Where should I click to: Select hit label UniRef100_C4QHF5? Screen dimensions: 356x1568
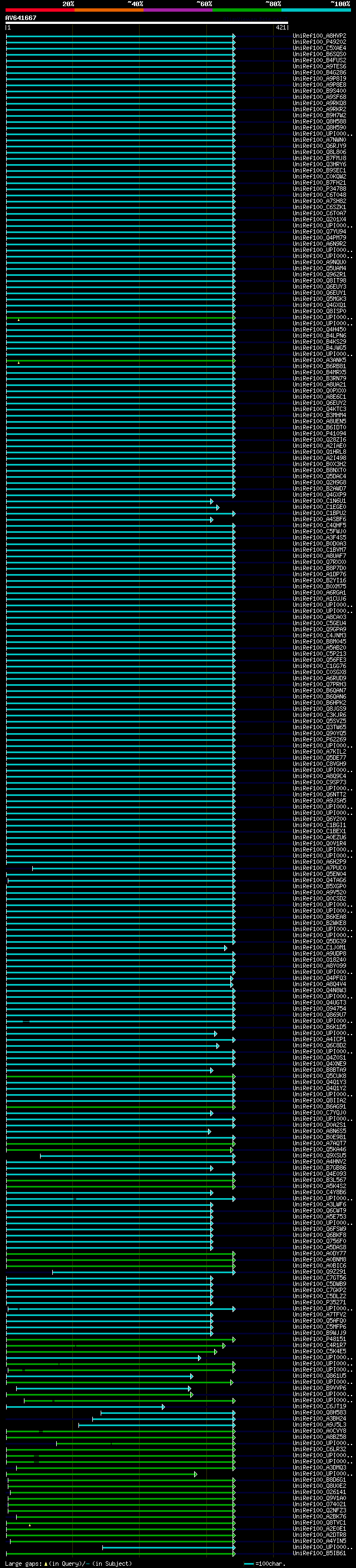point(319,525)
